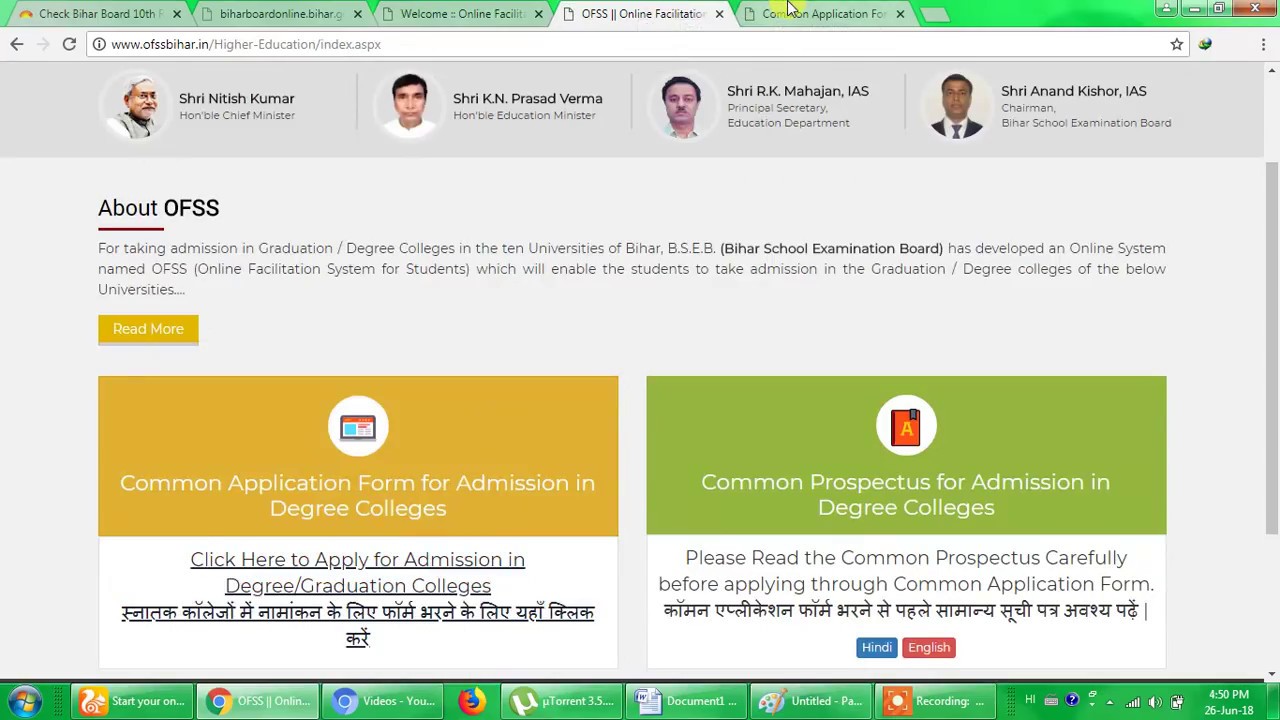Switch to Check Bihar Board 10th tab
The height and width of the screenshot is (720, 1280).
click(x=97, y=14)
